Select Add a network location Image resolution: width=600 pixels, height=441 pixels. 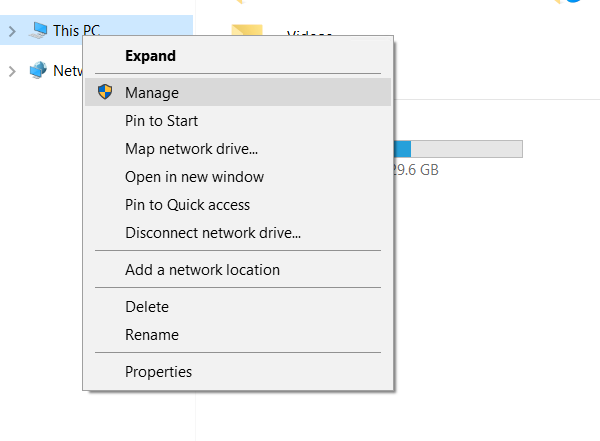coord(202,270)
